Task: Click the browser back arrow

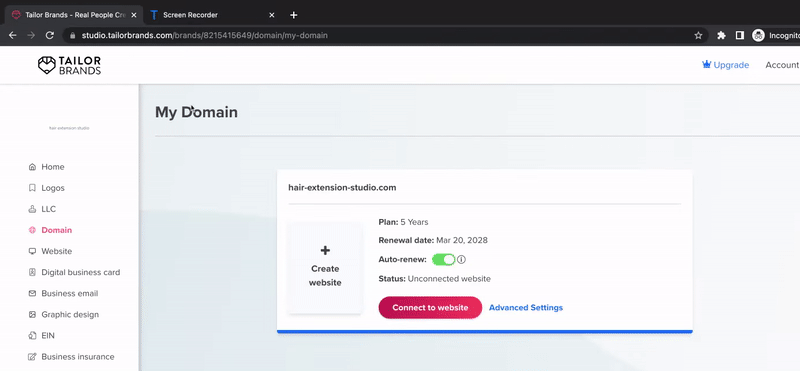Action: coord(13,35)
